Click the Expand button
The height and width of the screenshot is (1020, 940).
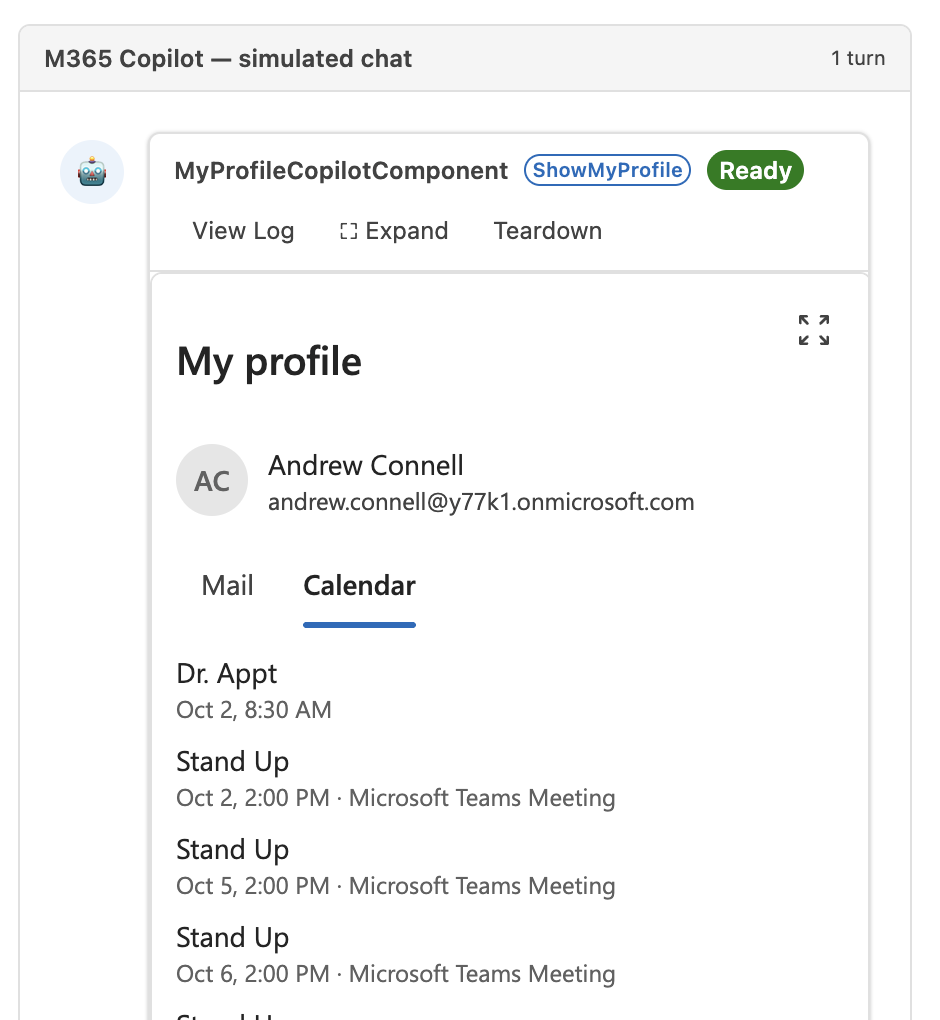(x=394, y=231)
